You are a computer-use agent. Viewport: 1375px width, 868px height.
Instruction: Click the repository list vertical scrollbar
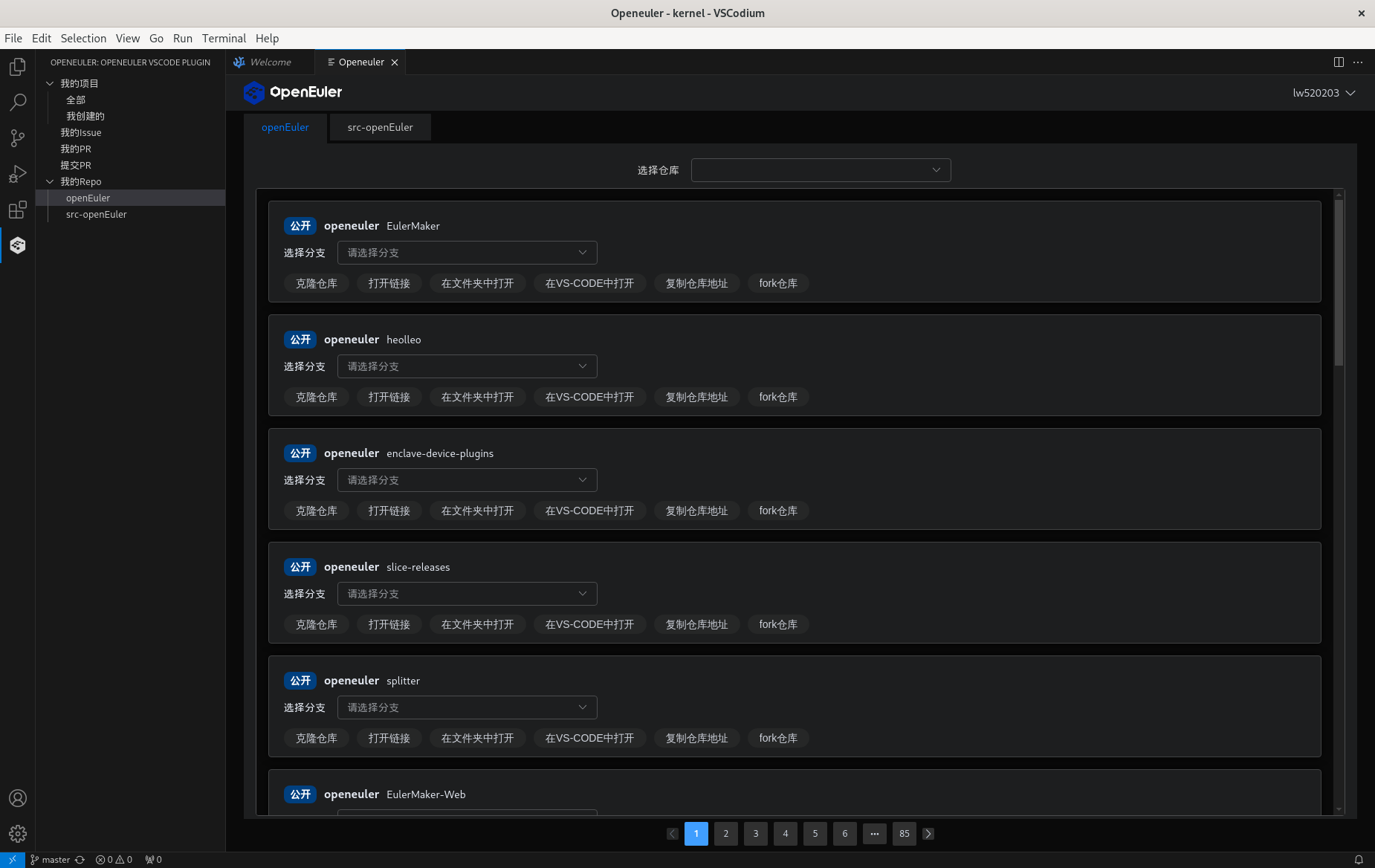(1339, 282)
